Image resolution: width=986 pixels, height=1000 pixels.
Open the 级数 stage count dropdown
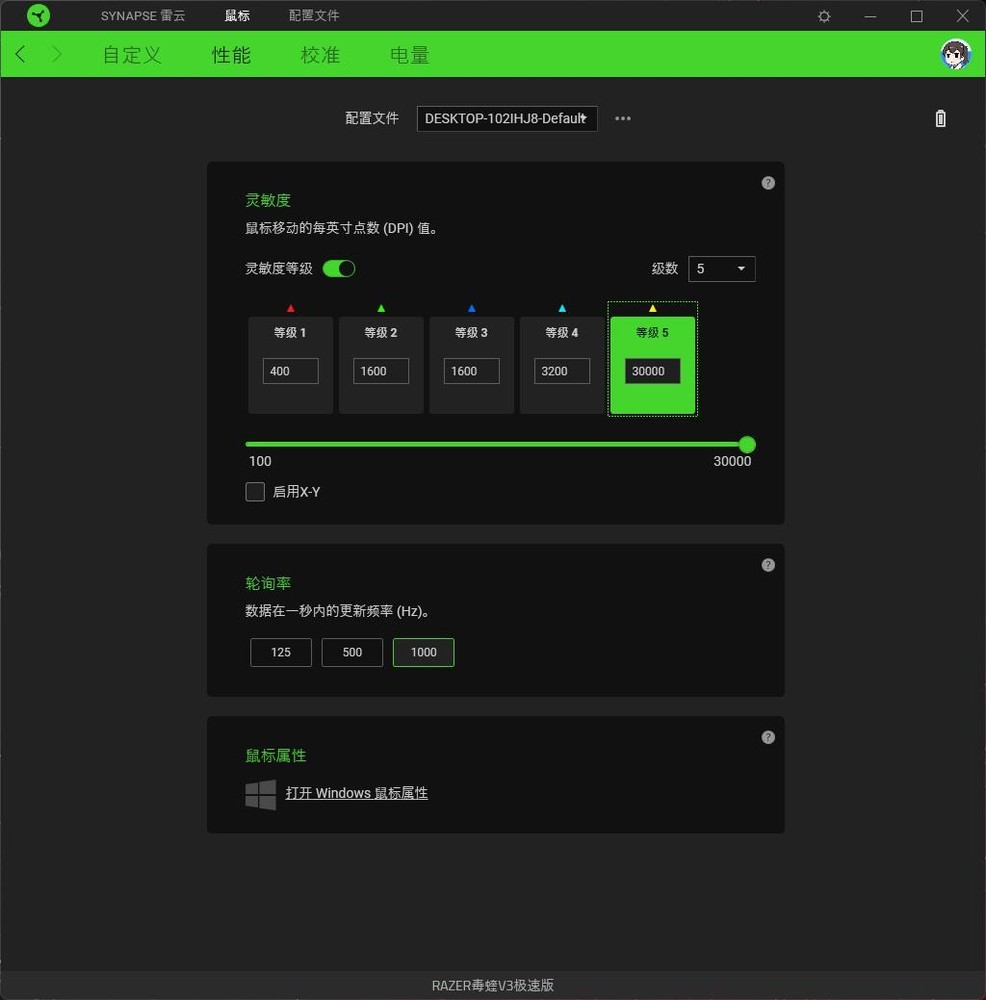[721, 268]
